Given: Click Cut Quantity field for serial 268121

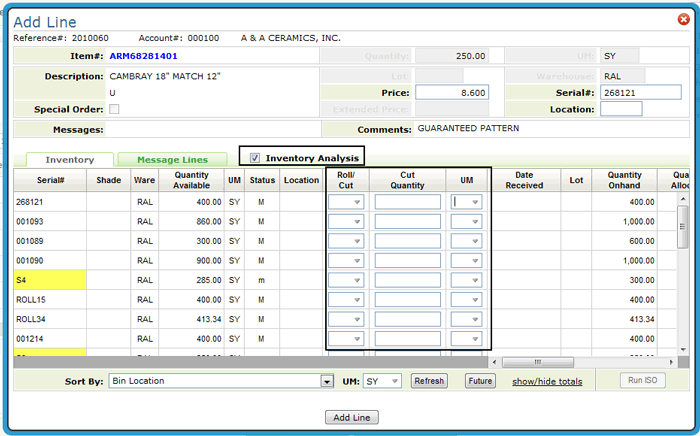Looking at the screenshot, I should point(408,202).
